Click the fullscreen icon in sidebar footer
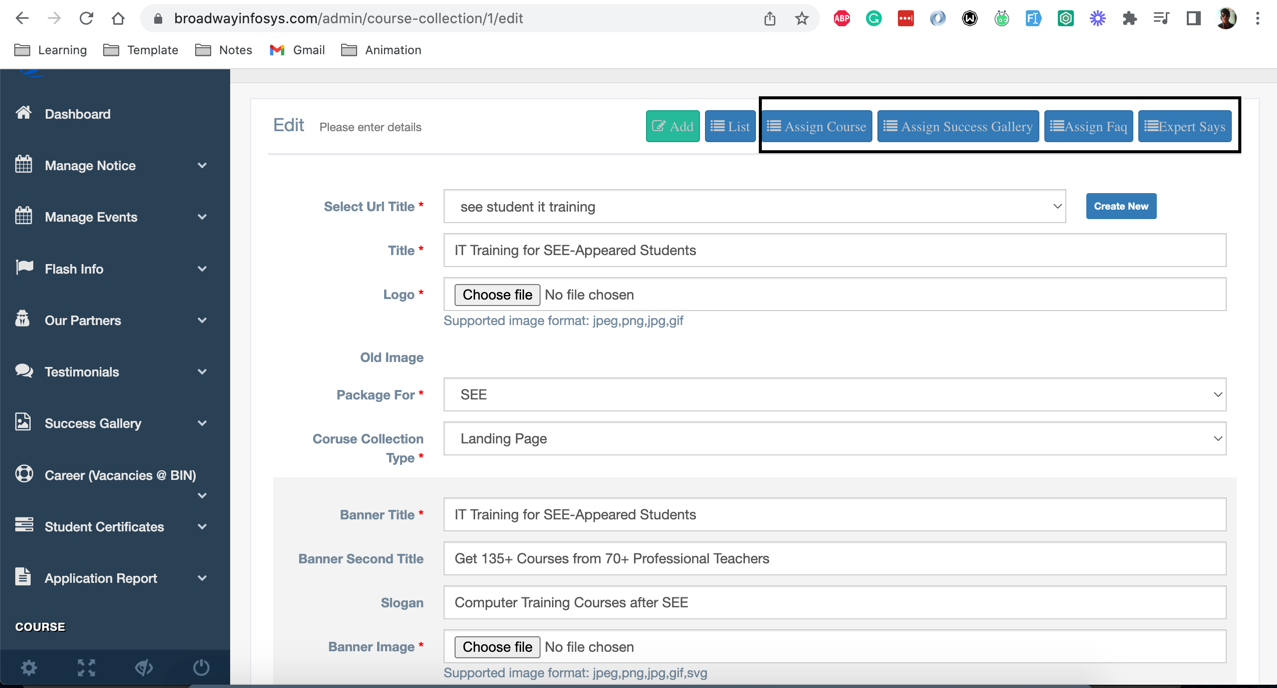The height and width of the screenshot is (688, 1277). click(x=87, y=668)
